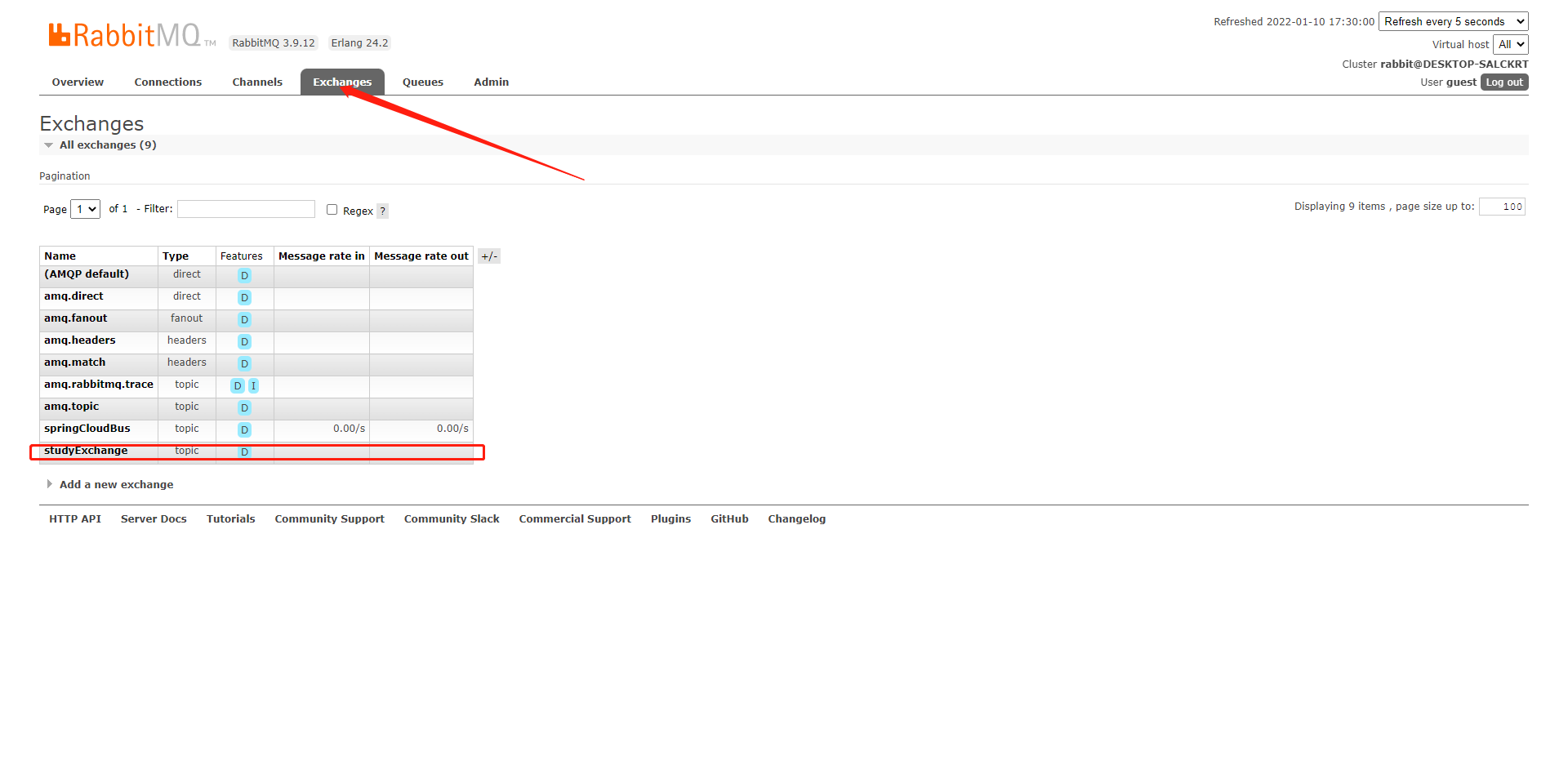
Task: Open the amq.direct exchange
Action: [x=73, y=296]
